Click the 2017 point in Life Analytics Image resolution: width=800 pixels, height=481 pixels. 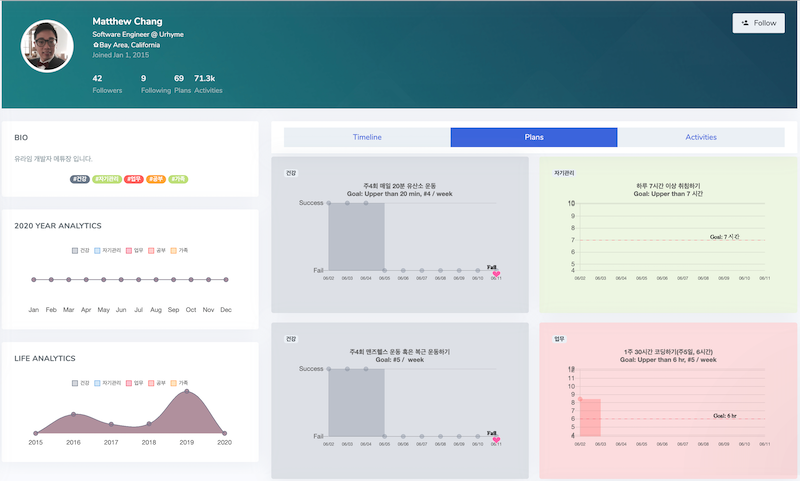pos(111,424)
